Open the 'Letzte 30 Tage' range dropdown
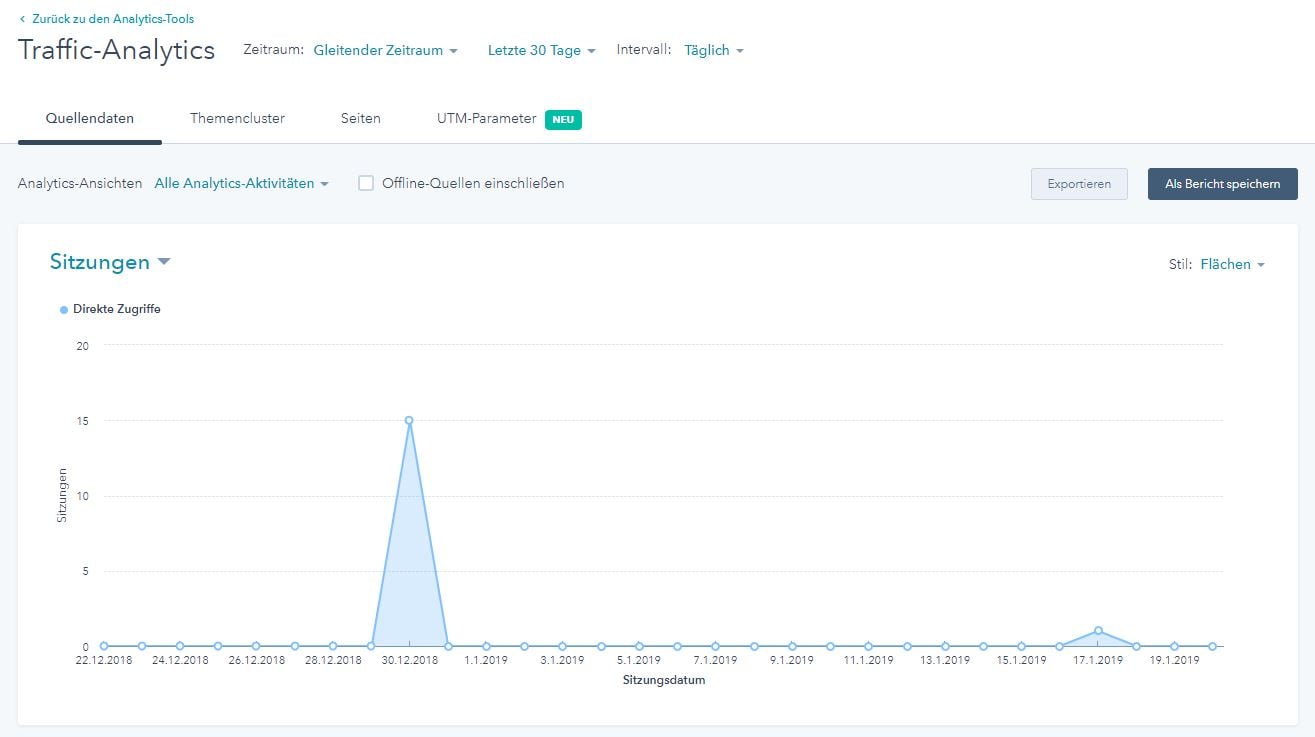The width and height of the screenshot is (1315, 737). coord(541,50)
